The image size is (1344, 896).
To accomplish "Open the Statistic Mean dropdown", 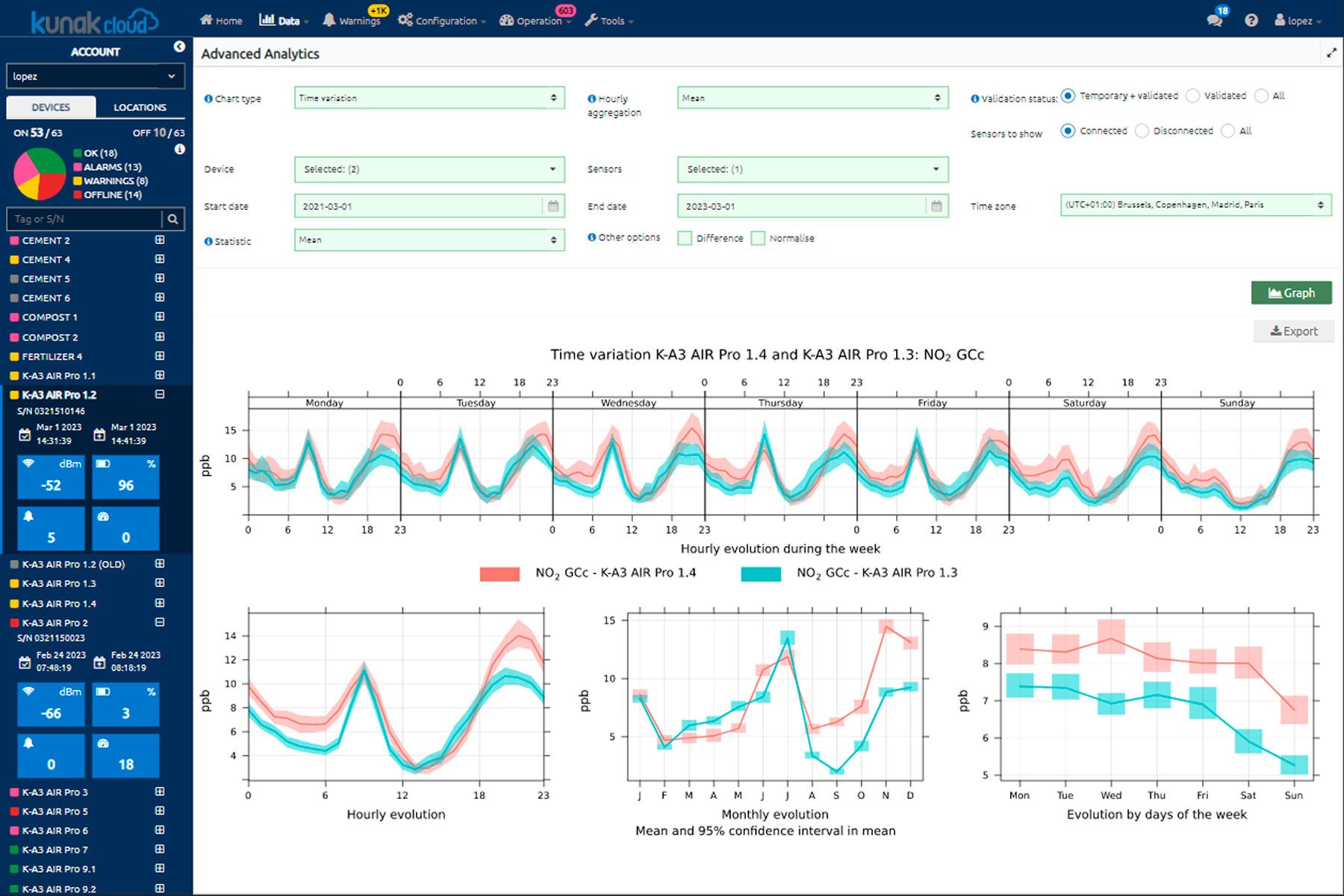I will coord(429,240).
